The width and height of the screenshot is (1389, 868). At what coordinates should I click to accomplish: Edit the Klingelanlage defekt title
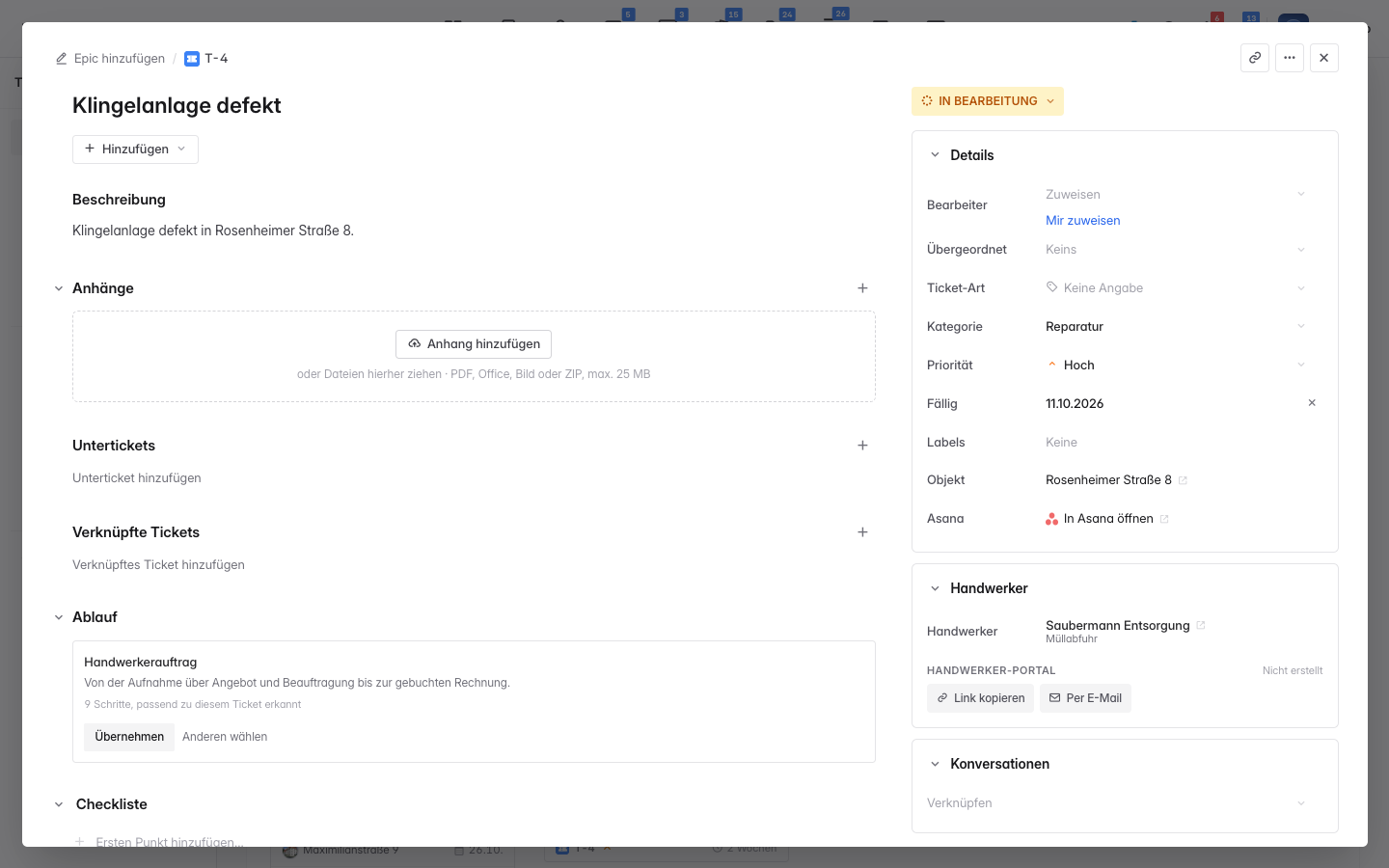(x=177, y=105)
